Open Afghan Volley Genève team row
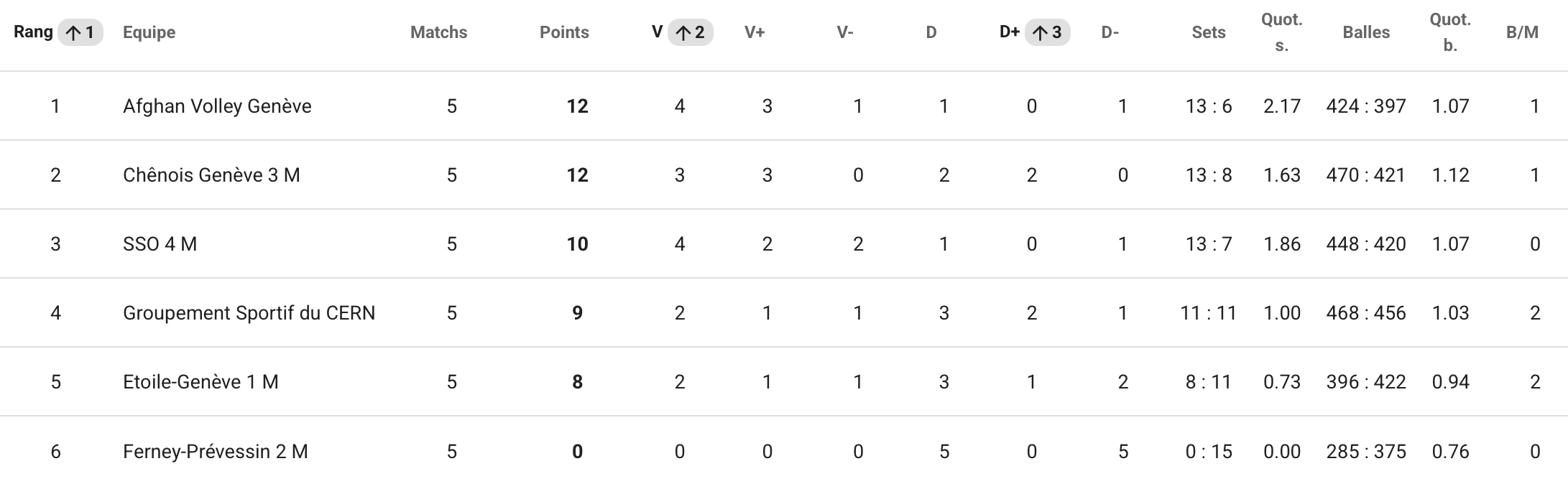 pos(784,106)
